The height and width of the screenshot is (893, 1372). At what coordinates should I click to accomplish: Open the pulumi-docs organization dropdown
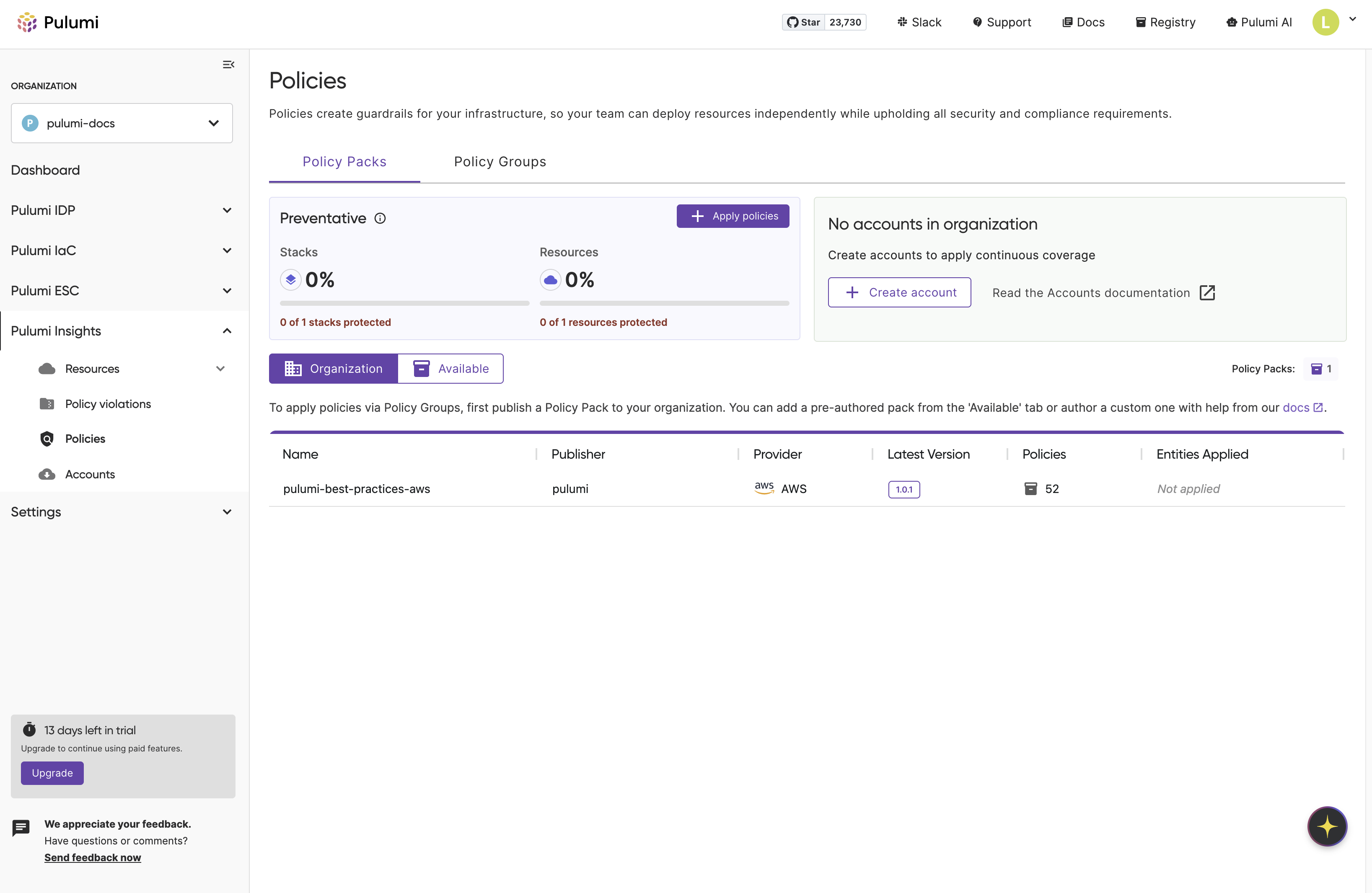(x=122, y=123)
